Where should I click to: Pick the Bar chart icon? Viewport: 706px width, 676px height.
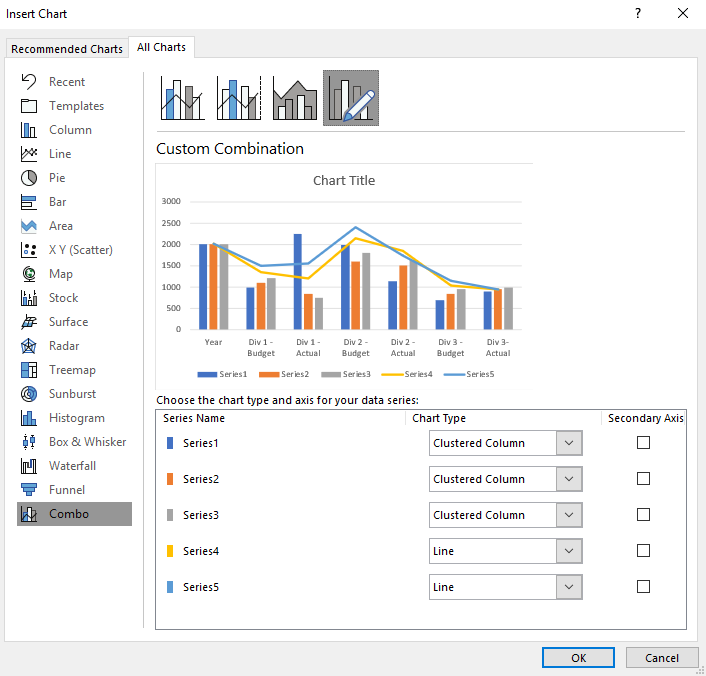[29, 202]
